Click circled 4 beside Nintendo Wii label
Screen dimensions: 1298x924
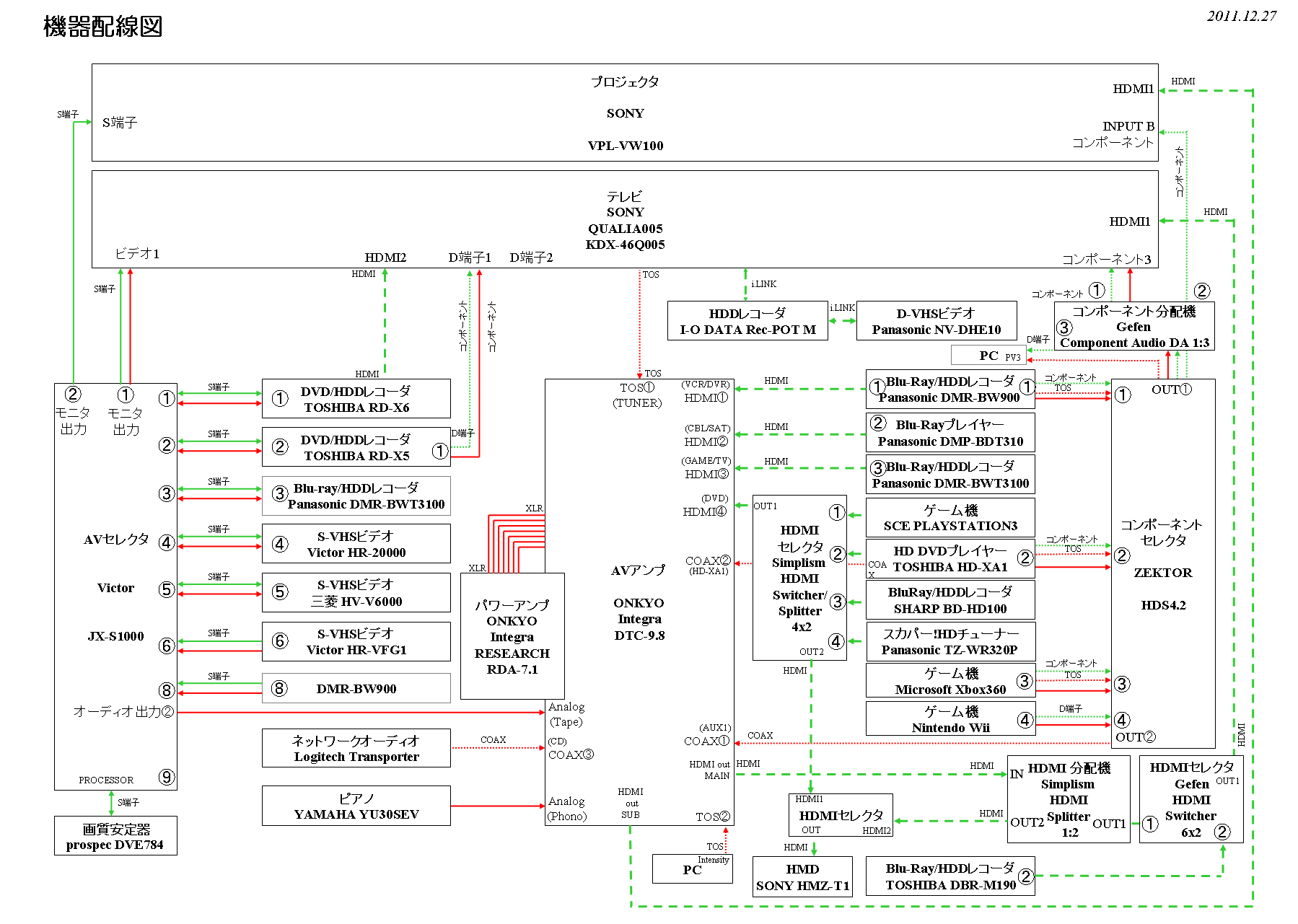click(1025, 719)
